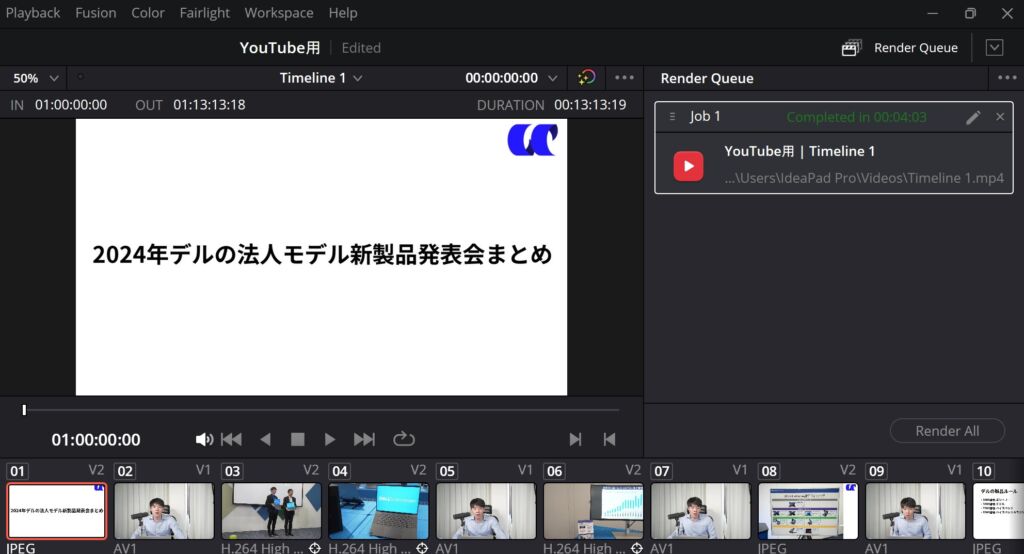Select clip 05 thumbnail
The image size is (1024, 554).
pos(486,511)
